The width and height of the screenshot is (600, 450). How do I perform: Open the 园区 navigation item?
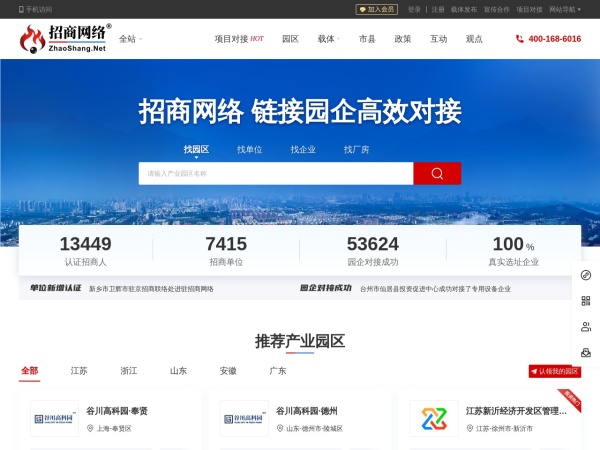(290, 39)
